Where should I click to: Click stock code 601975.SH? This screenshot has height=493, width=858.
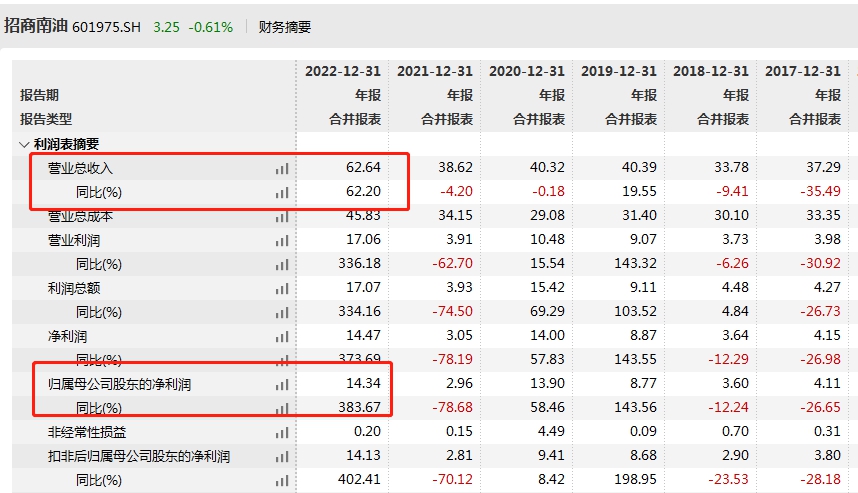point(106,27)
